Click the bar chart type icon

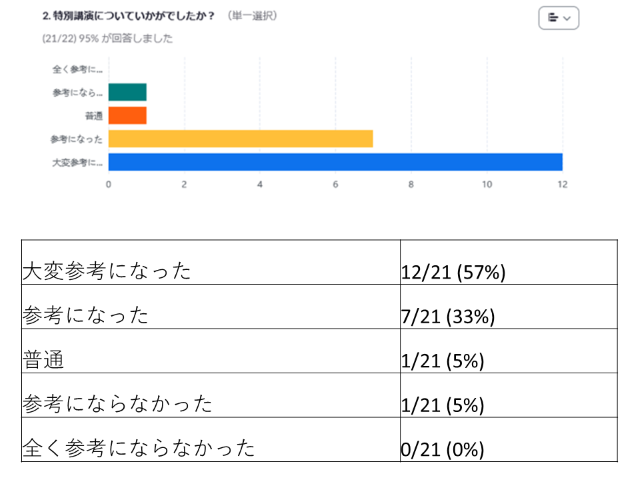pyautogui.click(x=553, y=18)
